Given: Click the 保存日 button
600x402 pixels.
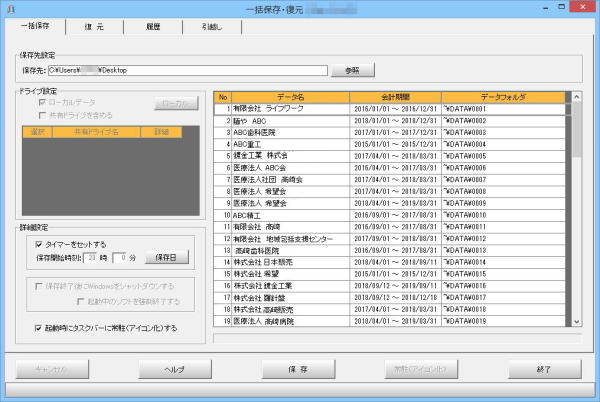Looking at the screenshot, I should click(x=167, y=258).
